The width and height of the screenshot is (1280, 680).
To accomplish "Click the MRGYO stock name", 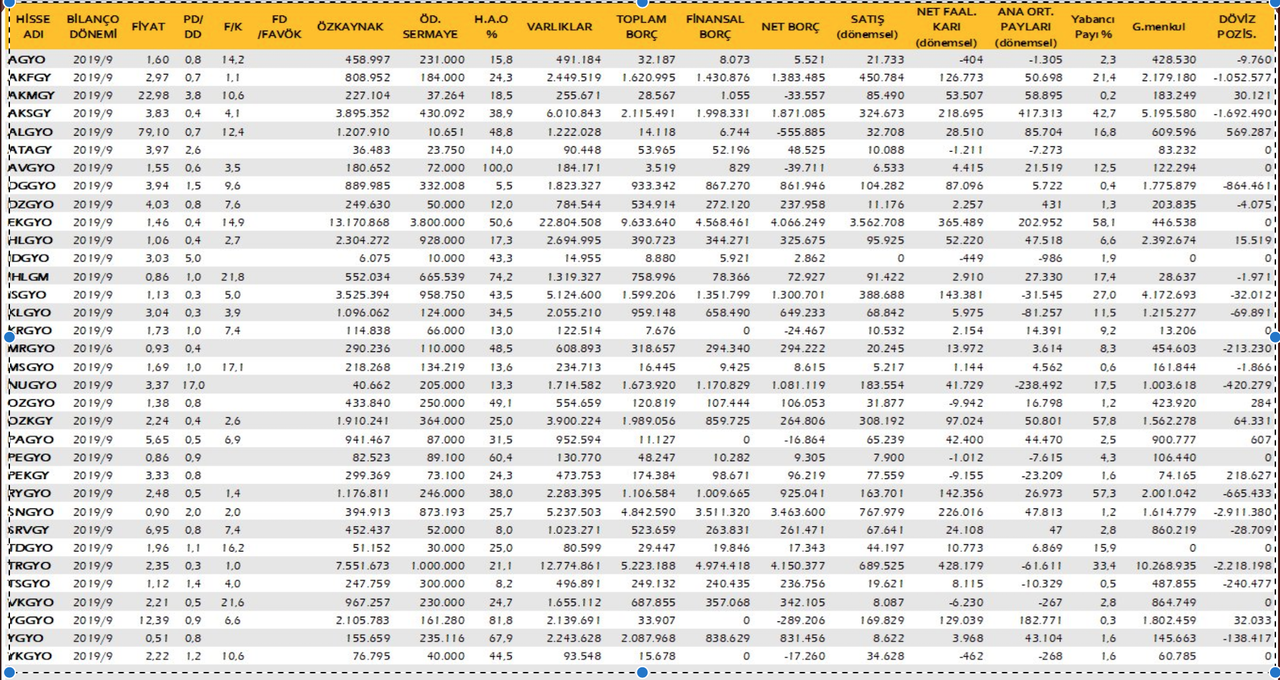I will [x=31, y=348].
